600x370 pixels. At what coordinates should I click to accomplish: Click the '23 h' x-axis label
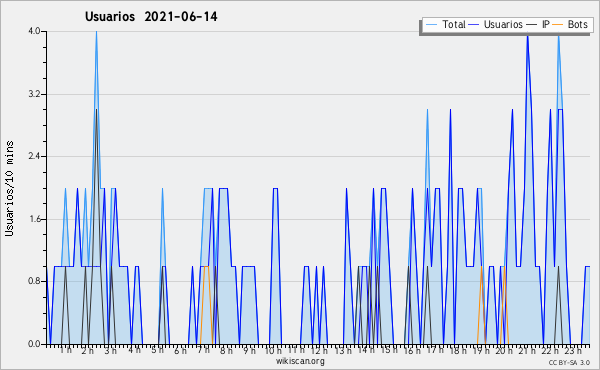click(x=573, y=350)
